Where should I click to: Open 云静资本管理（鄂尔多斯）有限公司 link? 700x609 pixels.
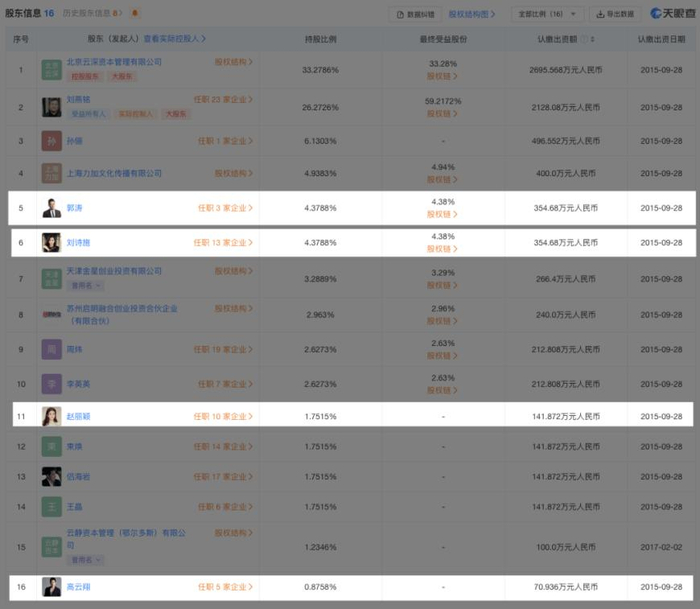[126, 539]
